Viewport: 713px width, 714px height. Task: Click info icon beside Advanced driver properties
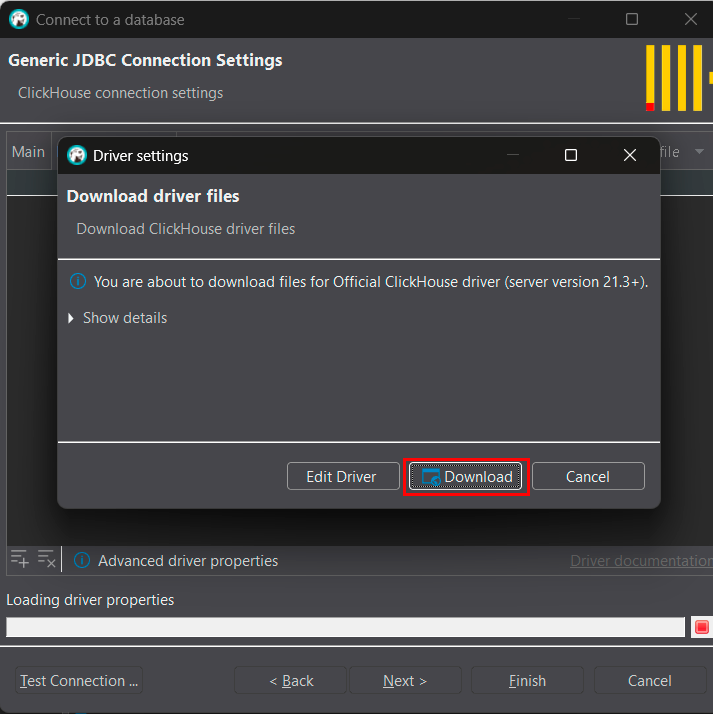(82, 561)
